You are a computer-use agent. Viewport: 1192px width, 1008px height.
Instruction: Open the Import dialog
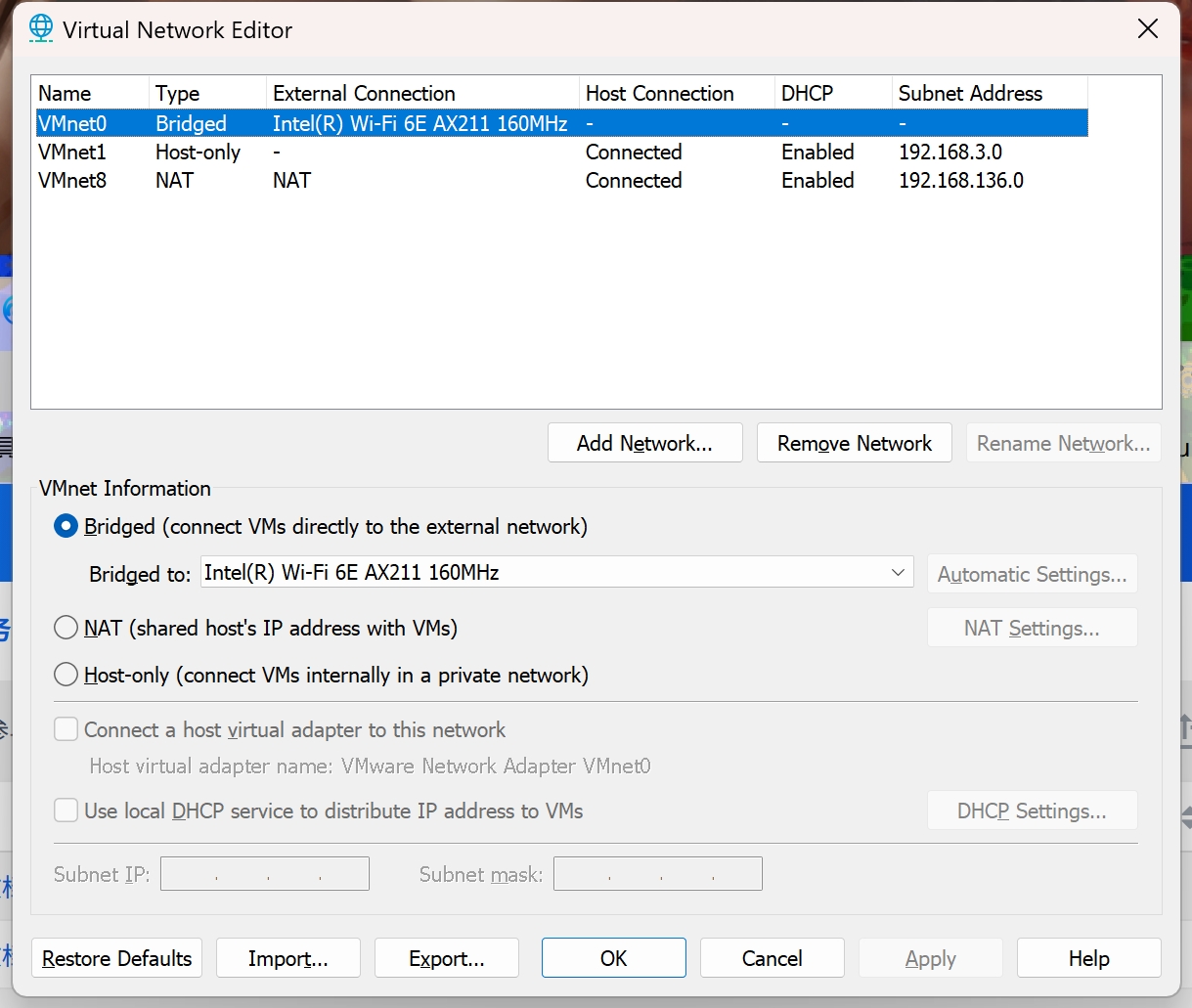coord(287,958)
